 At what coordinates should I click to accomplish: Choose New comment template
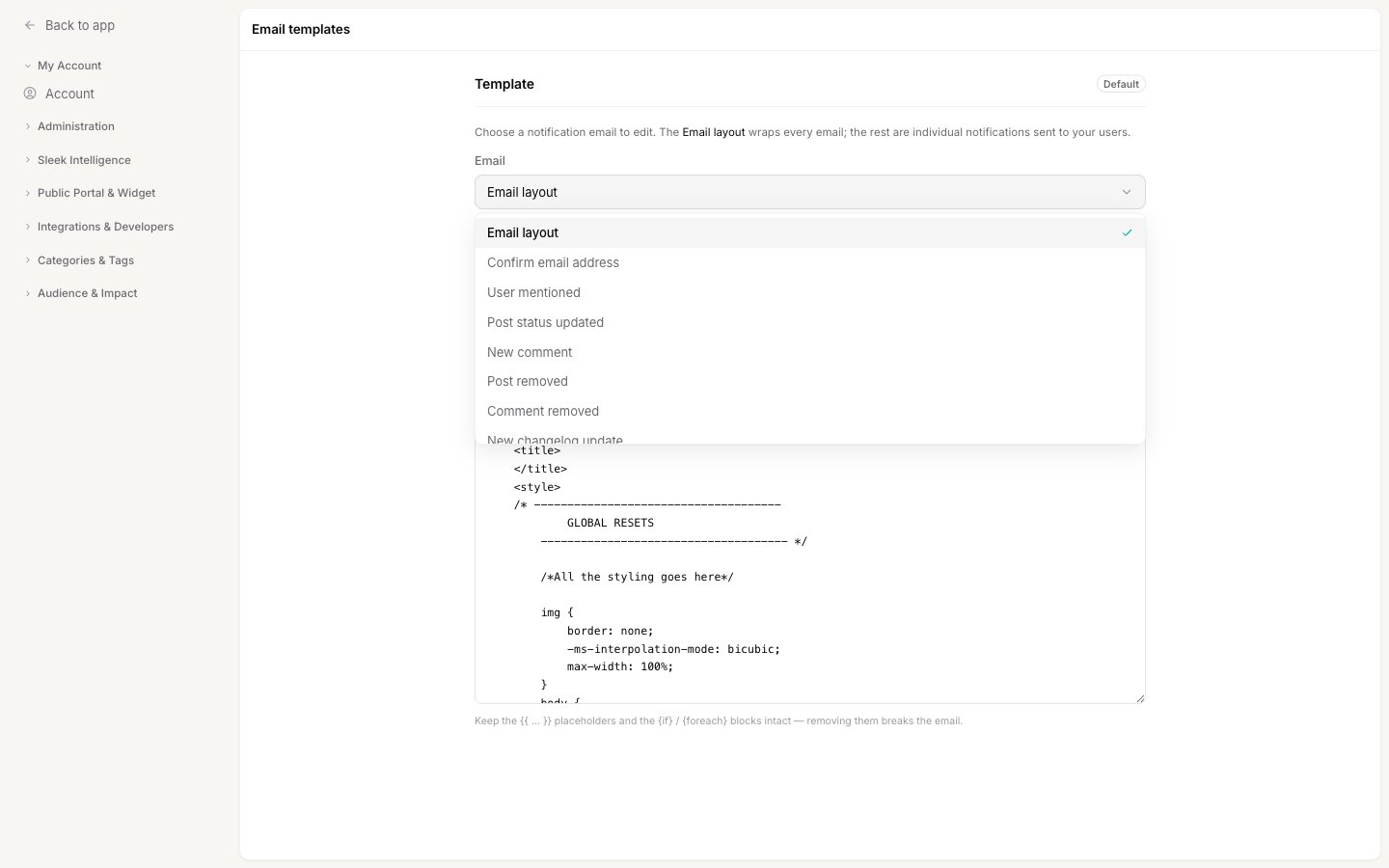[810, 352]
